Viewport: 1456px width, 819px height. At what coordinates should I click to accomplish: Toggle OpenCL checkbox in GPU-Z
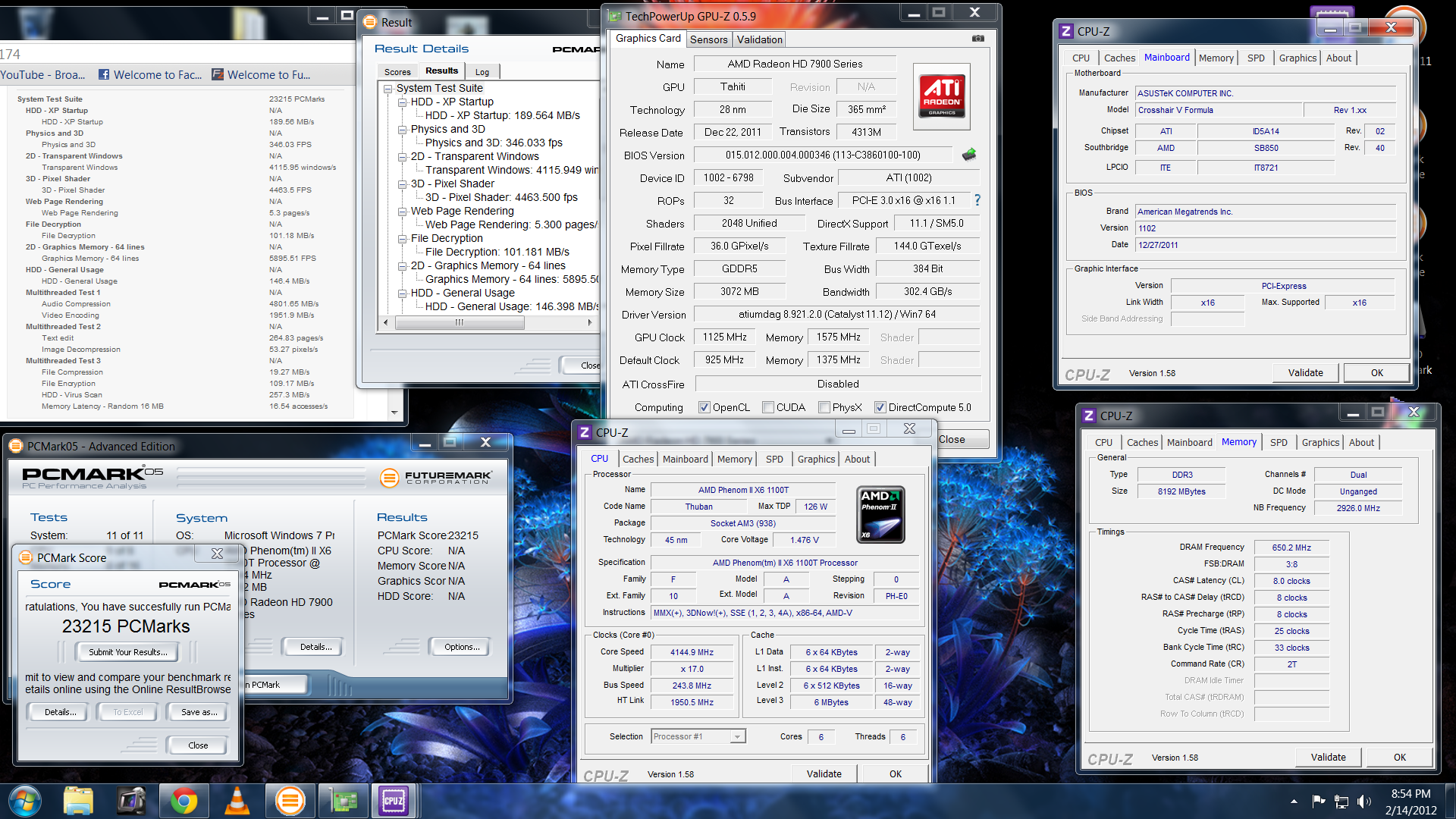coord(704,407)
